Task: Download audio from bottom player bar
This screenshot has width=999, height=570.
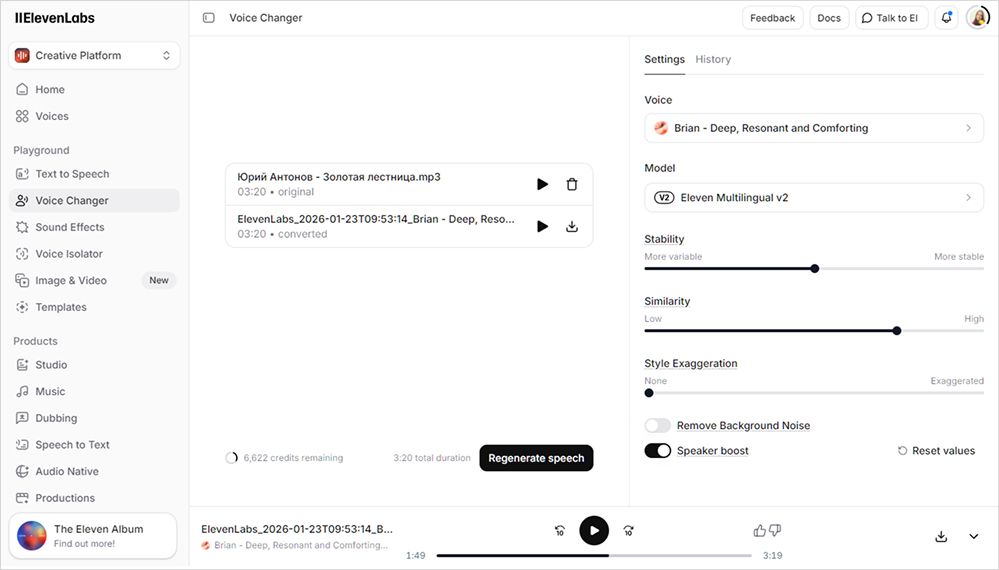Action: [941, 537]
